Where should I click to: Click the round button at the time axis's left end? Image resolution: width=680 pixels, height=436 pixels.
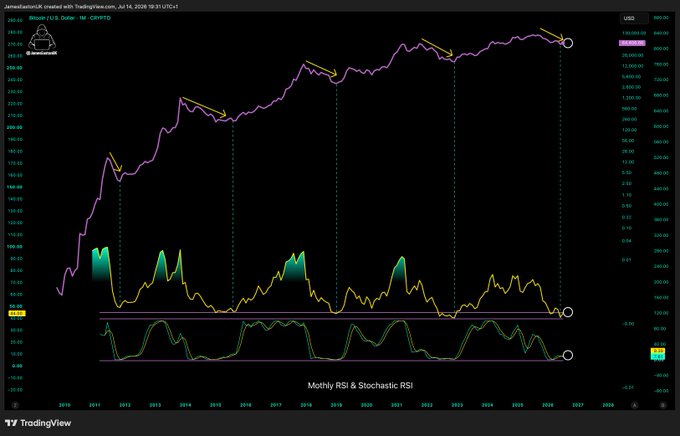coord(15,405)
